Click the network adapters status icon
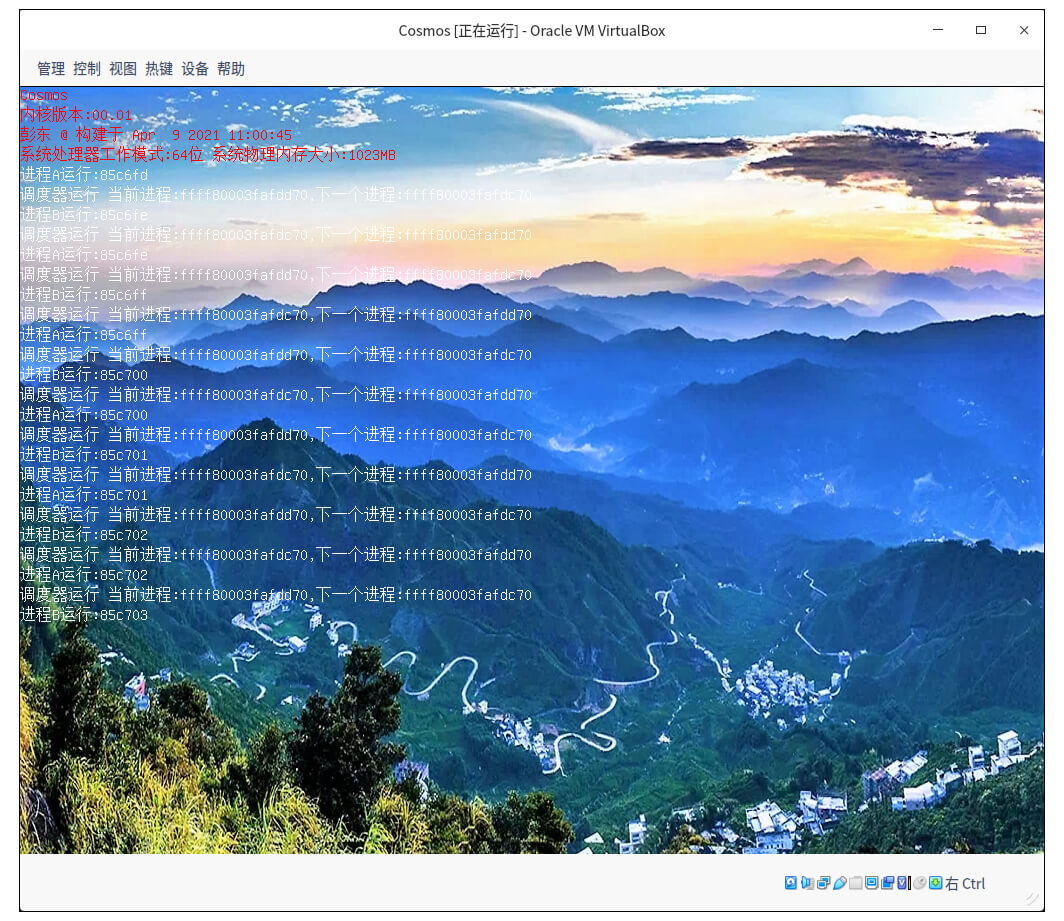Image resolution: width=1064 pixels, height=921 pixels. coord(823,882)
